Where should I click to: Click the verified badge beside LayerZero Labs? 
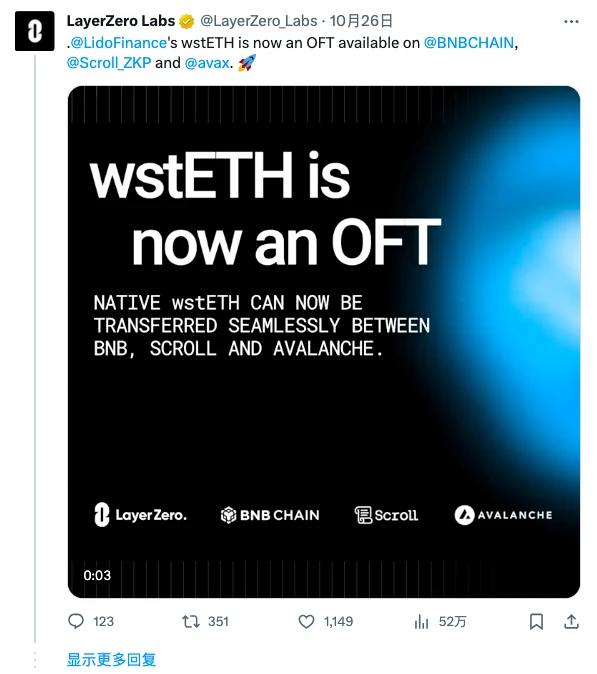click(187, 21)
